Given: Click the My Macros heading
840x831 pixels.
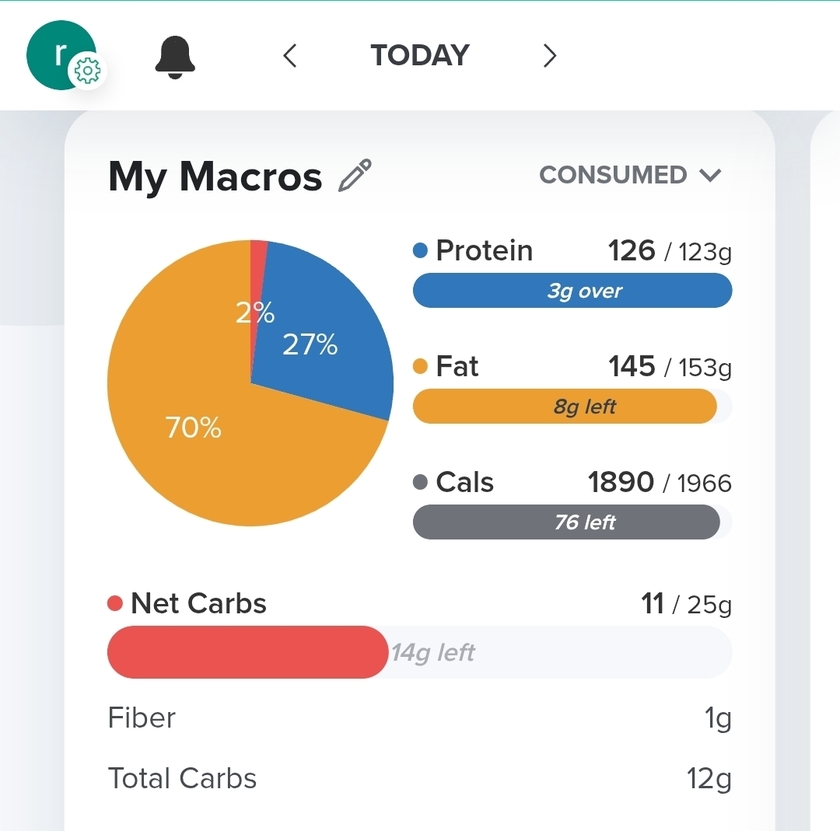Looking at the screenshot, I should coord(215,177).
